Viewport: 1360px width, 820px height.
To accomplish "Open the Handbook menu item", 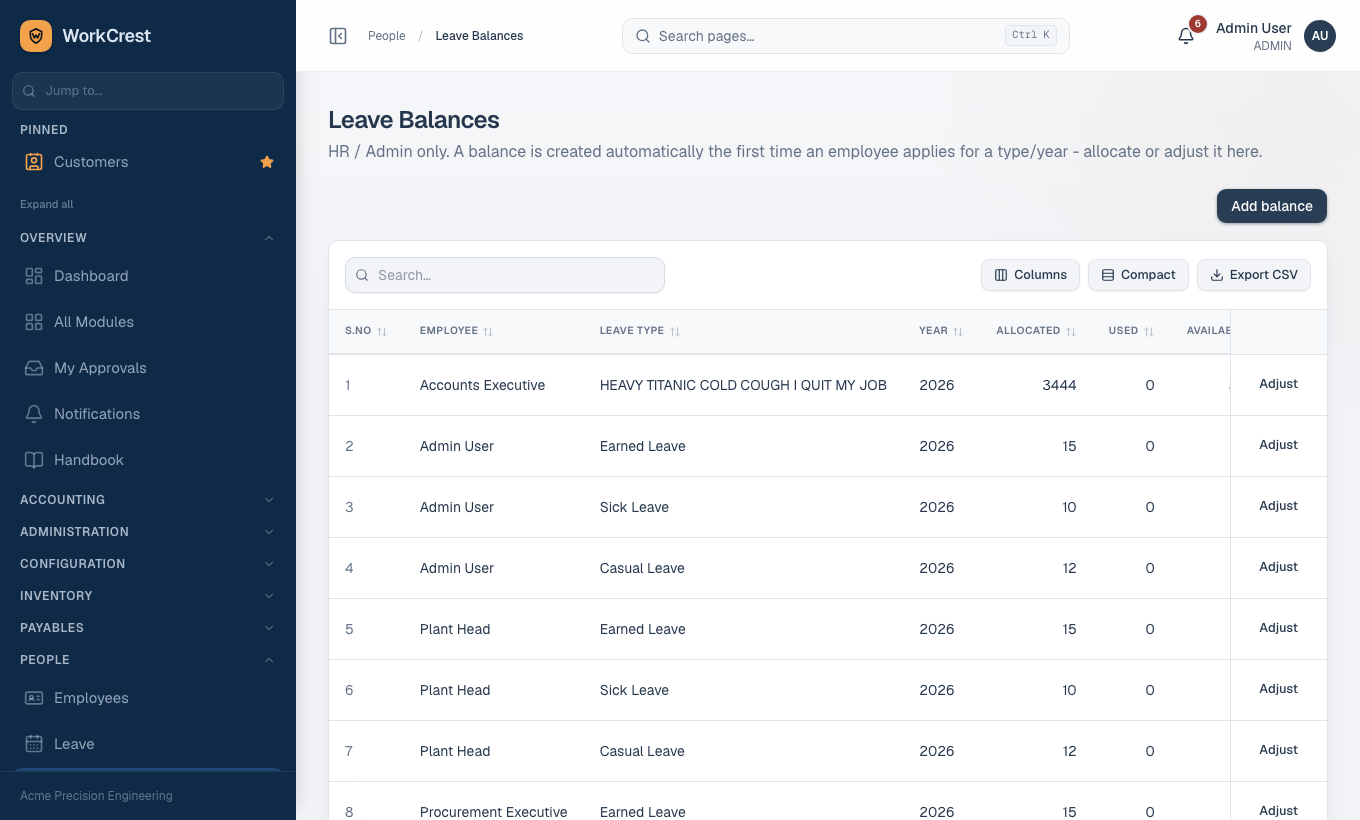I will pos(148,460).
